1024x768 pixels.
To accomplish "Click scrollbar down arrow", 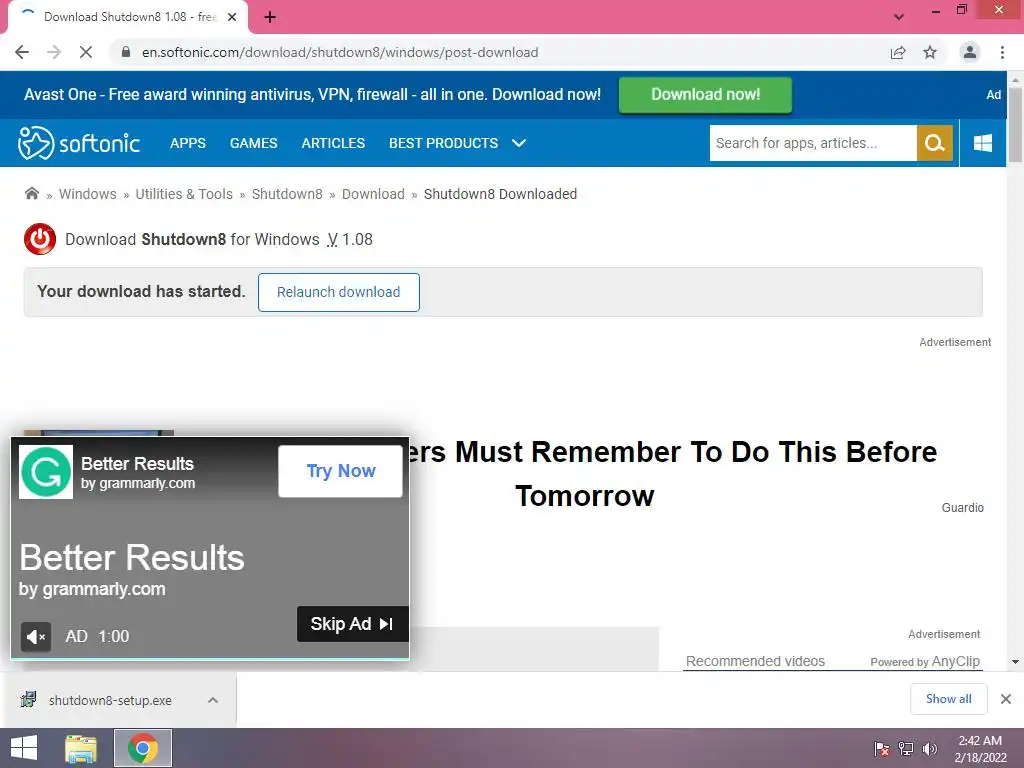I will click(x=1015, y=662).
